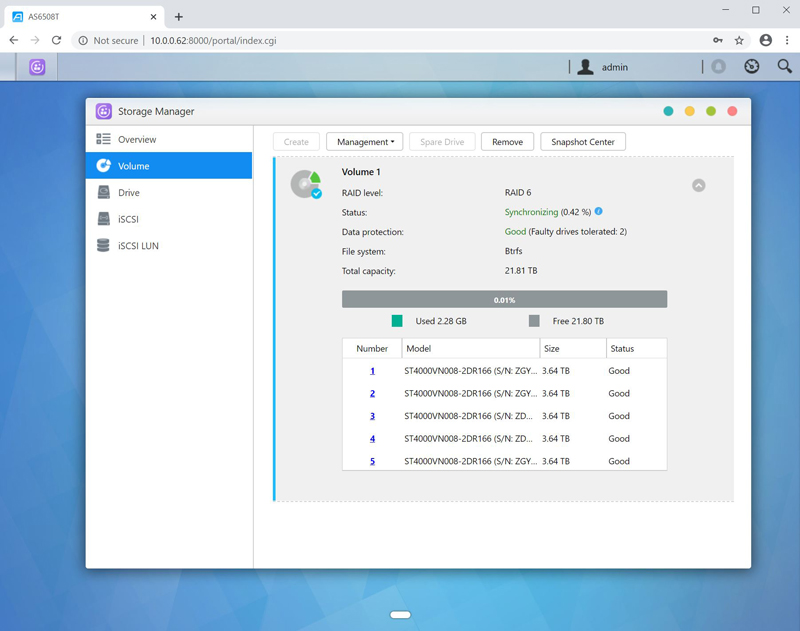The height and width of the screenshot is (631, 800).
Task: Click the green Used legend swatch
Action: click(397, 321)
